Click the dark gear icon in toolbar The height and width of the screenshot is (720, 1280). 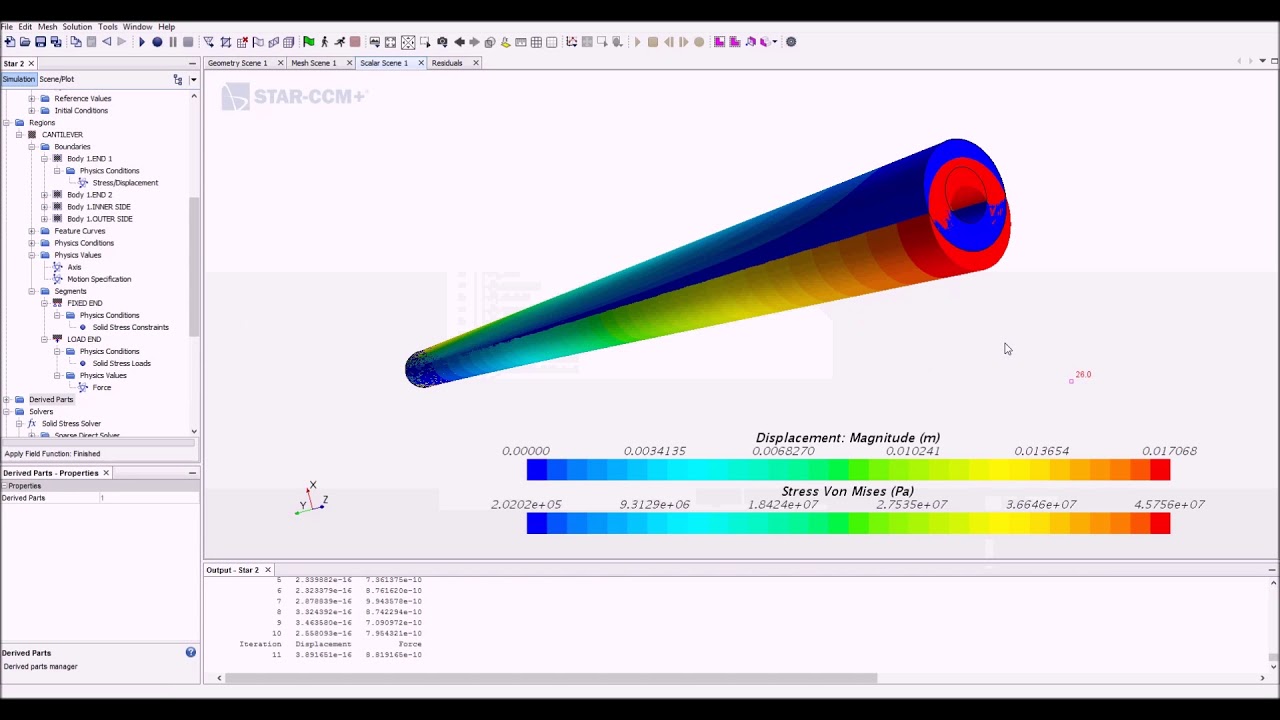click(x=791, y=42)
